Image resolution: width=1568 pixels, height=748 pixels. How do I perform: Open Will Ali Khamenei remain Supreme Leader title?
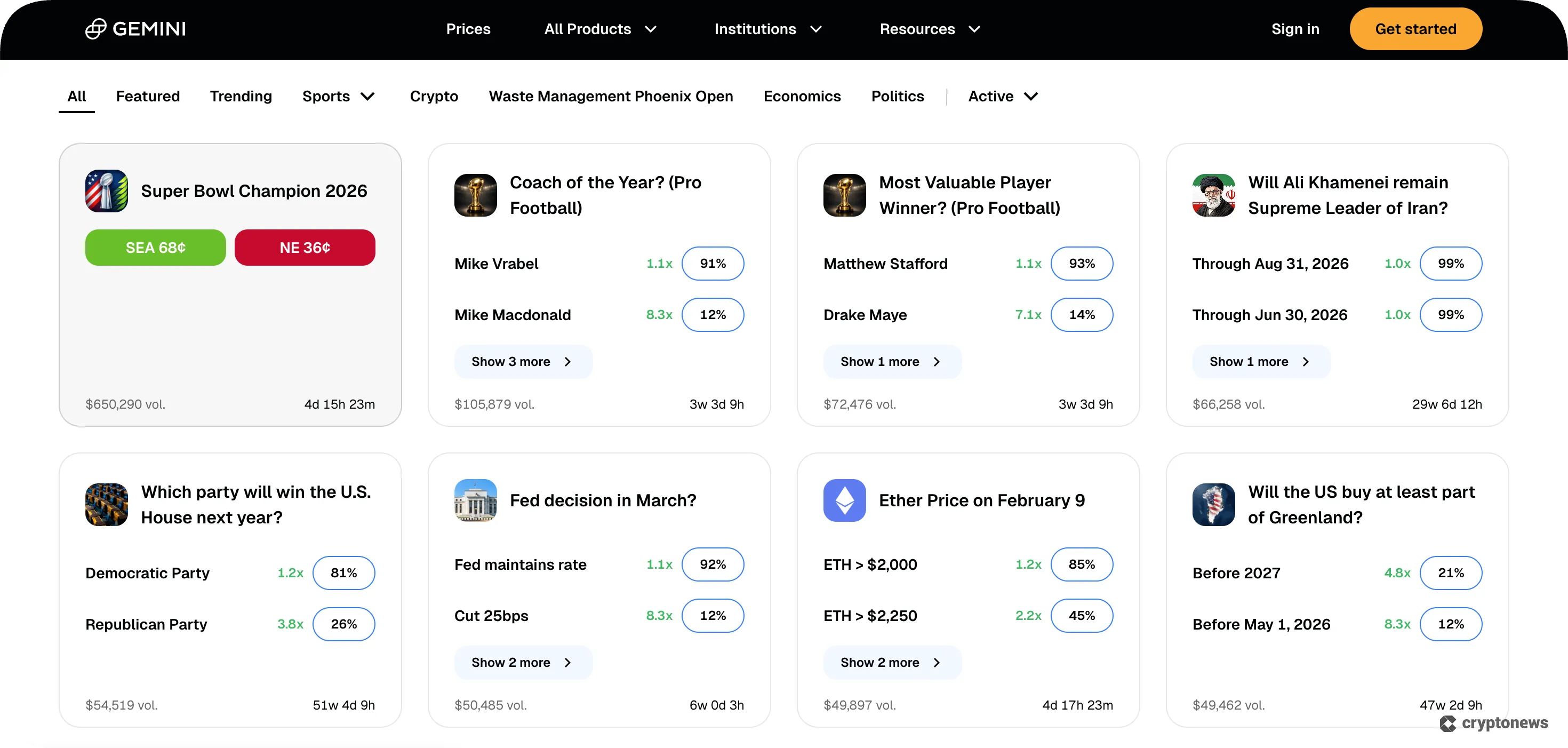1348,195
